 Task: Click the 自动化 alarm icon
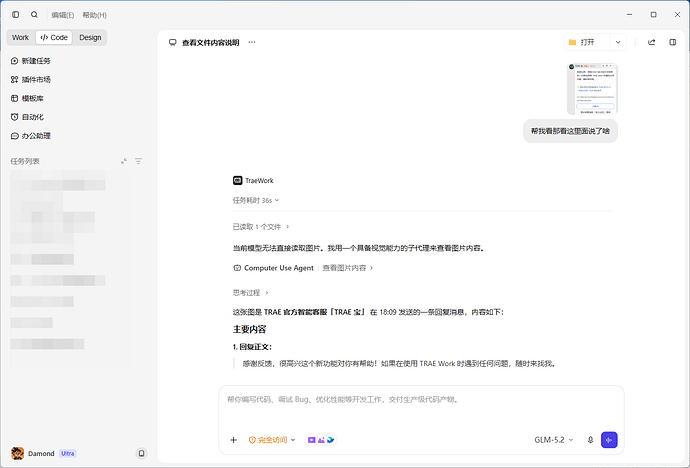pyautogui.click(x=15, y=117)
